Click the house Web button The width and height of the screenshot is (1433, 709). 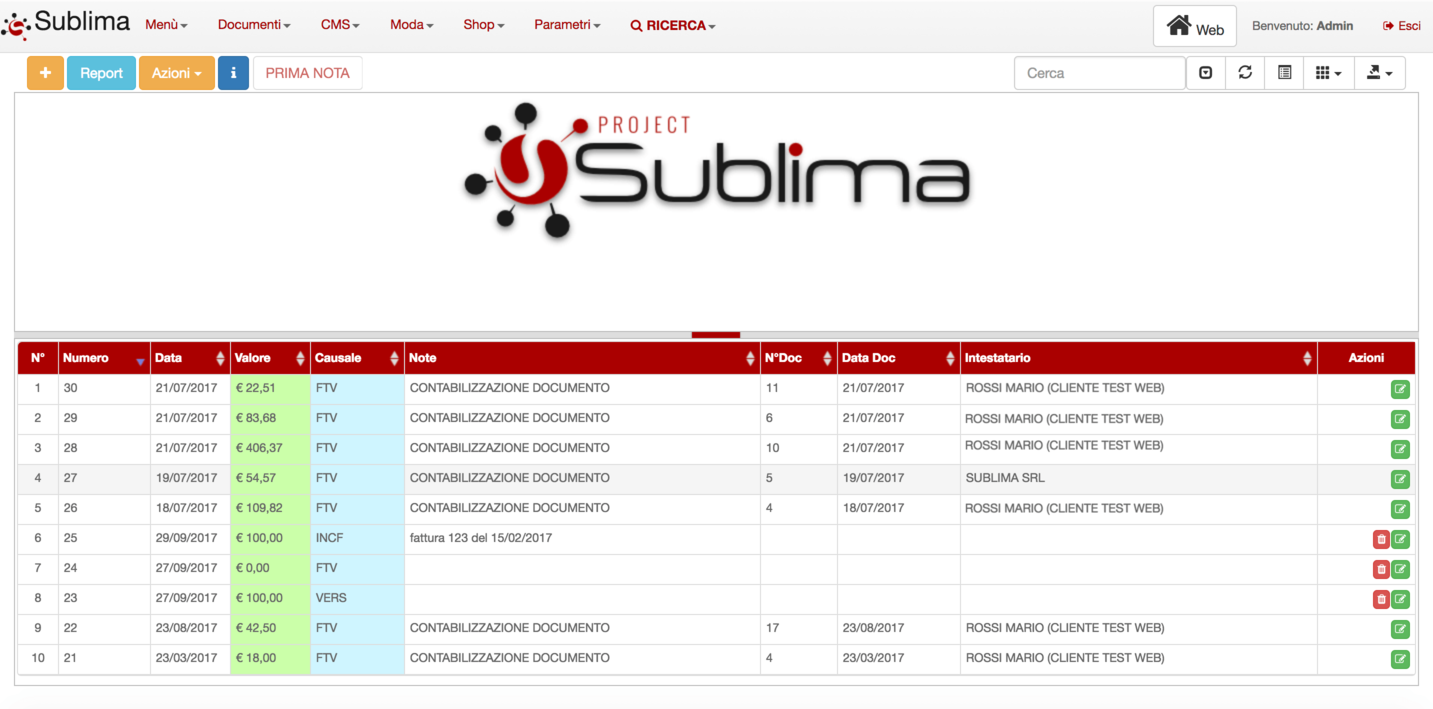pyautogui.click(x=1195, y=26)
